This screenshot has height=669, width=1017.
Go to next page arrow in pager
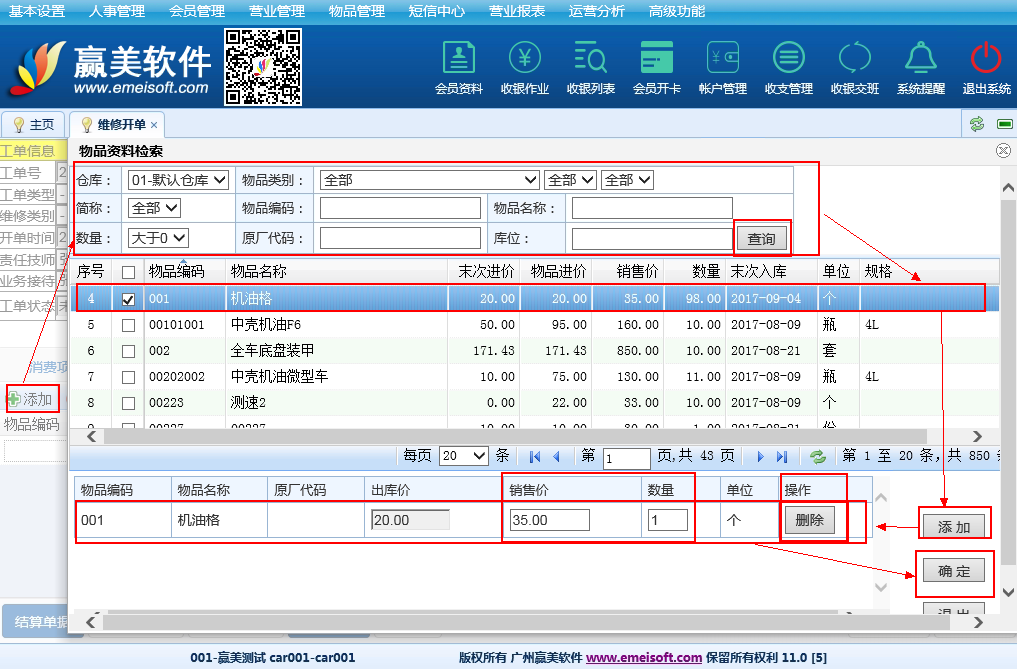760,456
